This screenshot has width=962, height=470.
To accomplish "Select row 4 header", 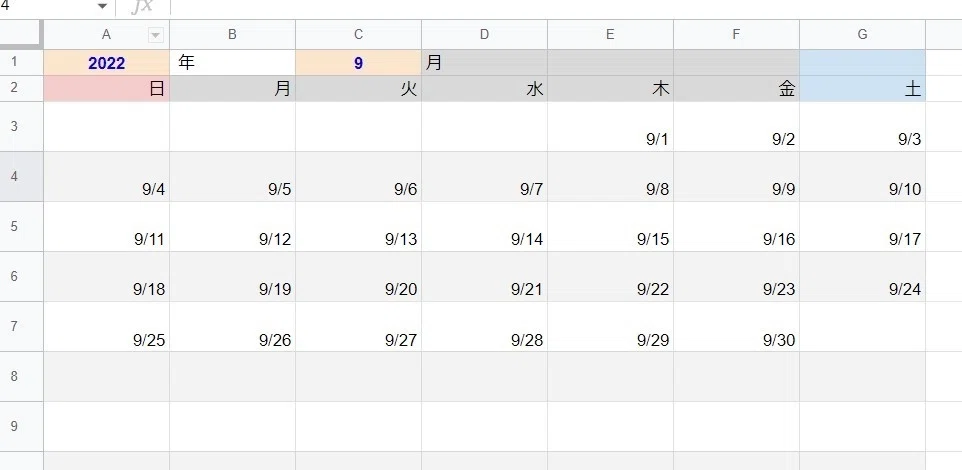I will pos(21,177).
